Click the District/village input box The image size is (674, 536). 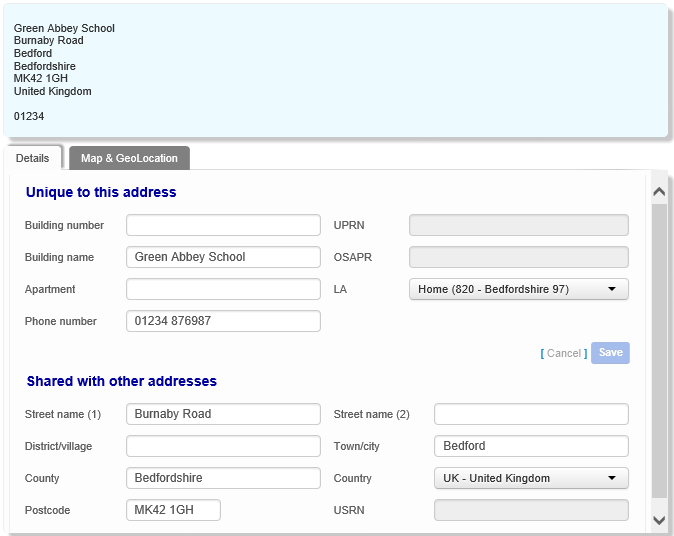[223, 446]
